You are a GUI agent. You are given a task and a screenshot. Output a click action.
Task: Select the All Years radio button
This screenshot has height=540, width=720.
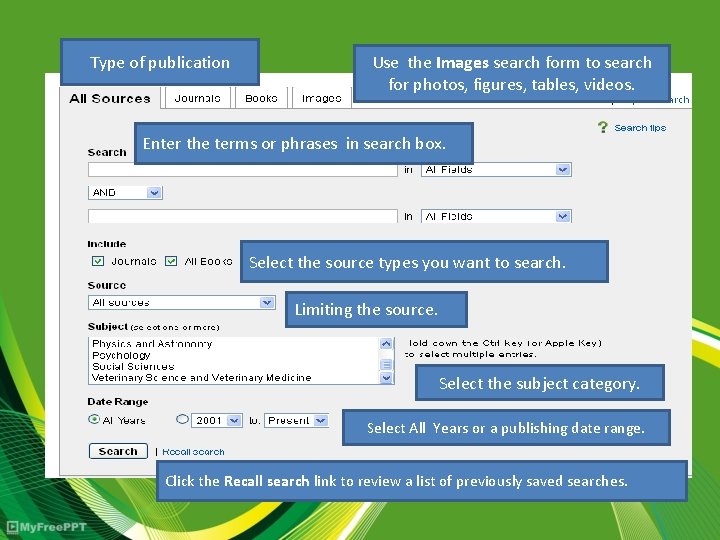(x=93, y=419)
